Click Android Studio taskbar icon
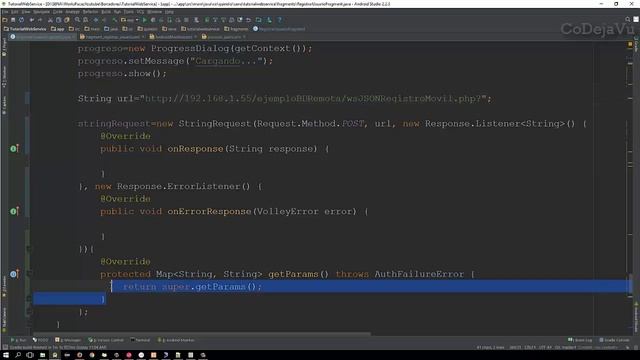Screen dimensions: 640x360 (55, 355)
